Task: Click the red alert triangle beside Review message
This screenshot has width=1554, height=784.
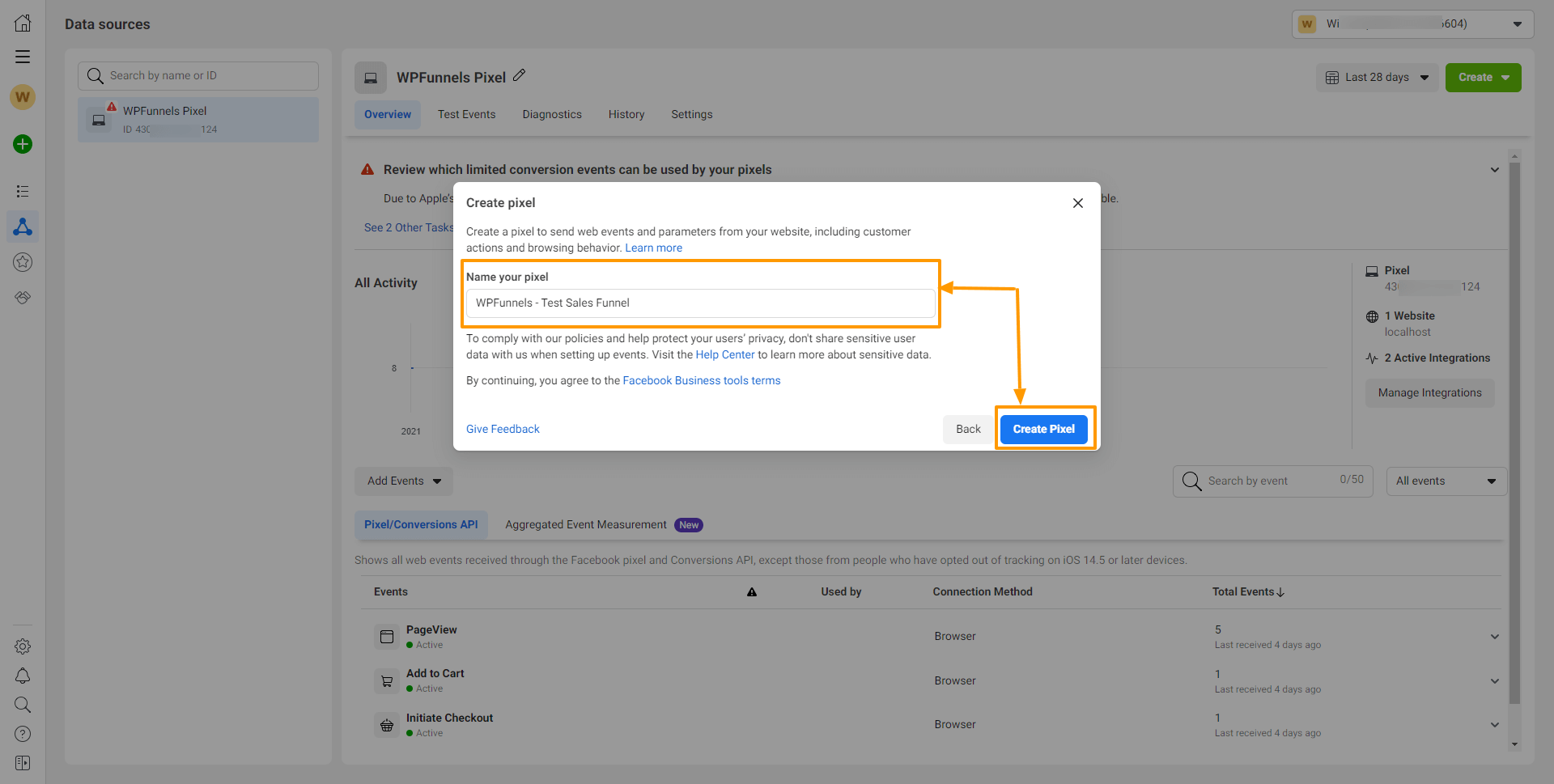Action: point(367,169)
